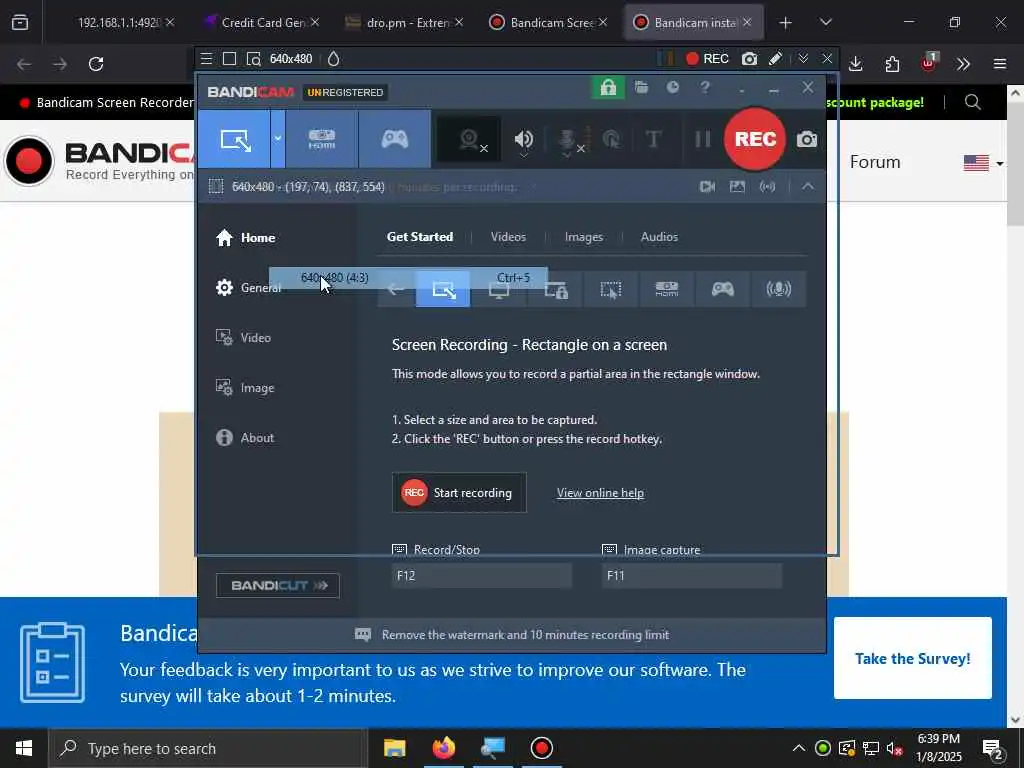The height and width of the screenshot is (768, 1024).
Task: Click Take the Survey! button on webpage
Action: (x=912, y=658)
